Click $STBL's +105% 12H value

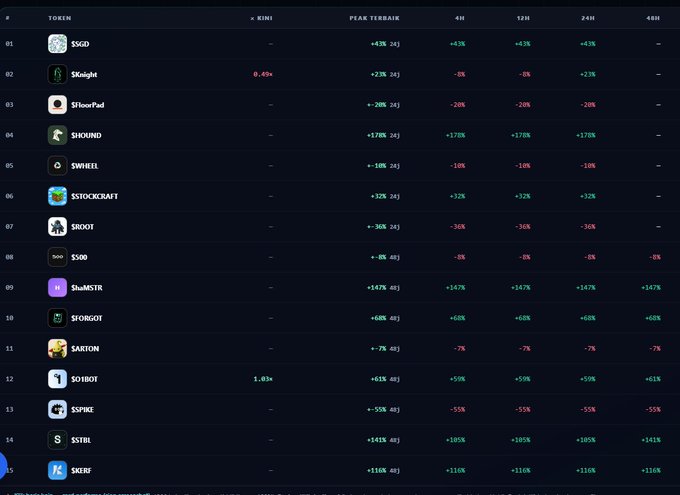(520, 440)
